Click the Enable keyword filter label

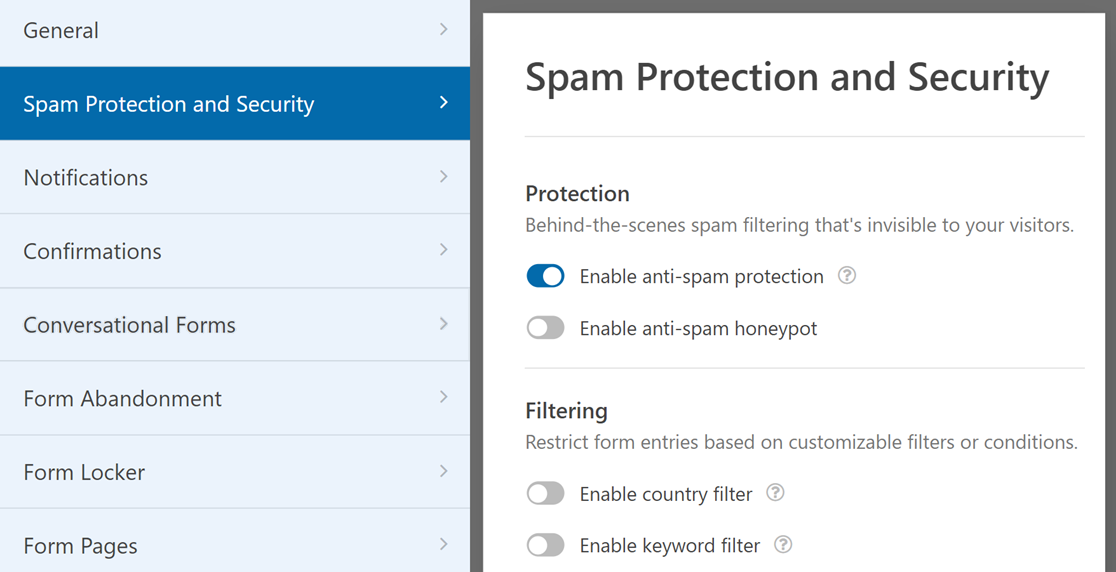[x=670, y=546]
